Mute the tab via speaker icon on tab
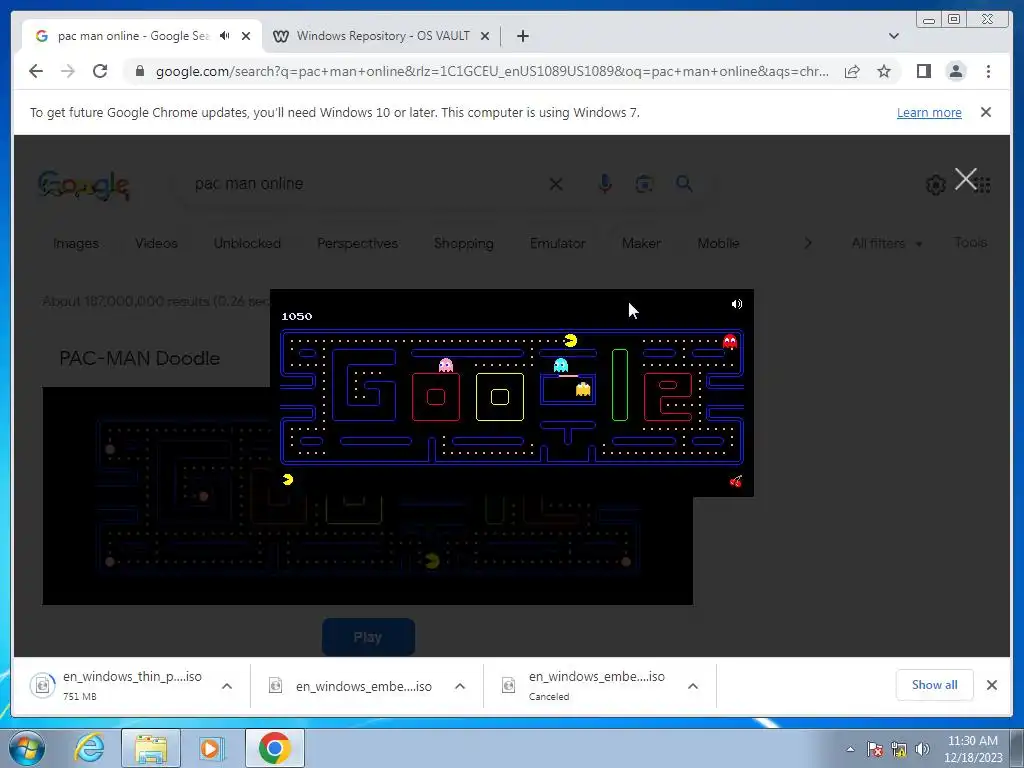Image resolution: width=1024 pixels, height=768 pixels. coord(225,36)
